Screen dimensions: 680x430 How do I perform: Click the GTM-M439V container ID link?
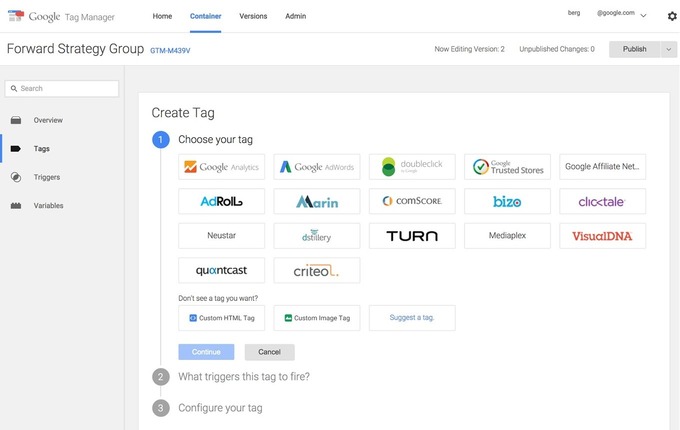pos(170,51)
